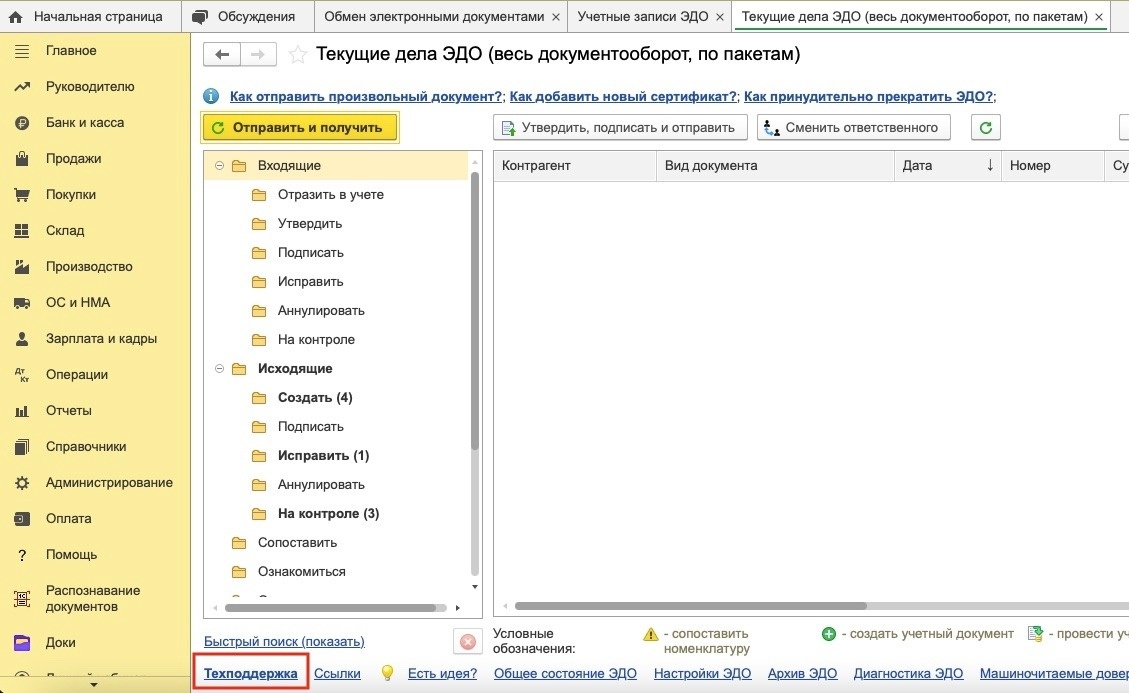
Task: Open Диагностика ЭДО link
Action: (x=908, y=674)
